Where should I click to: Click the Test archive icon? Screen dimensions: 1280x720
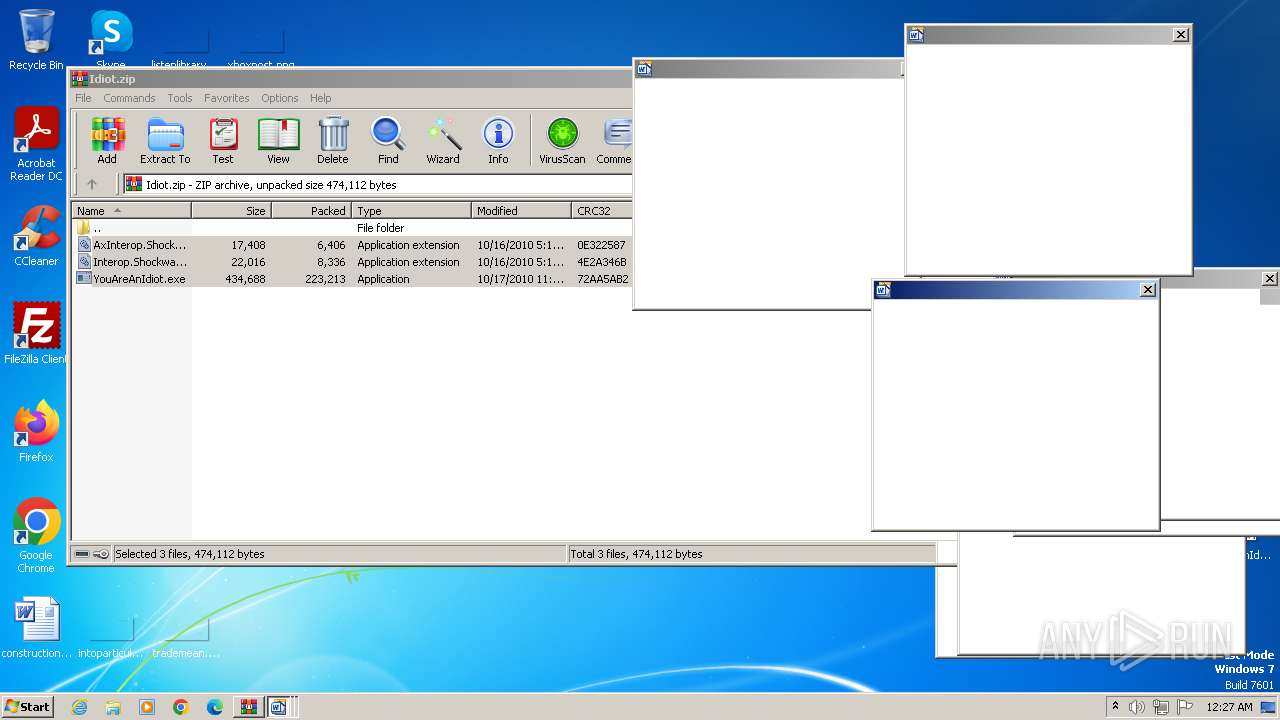[223, 140]
